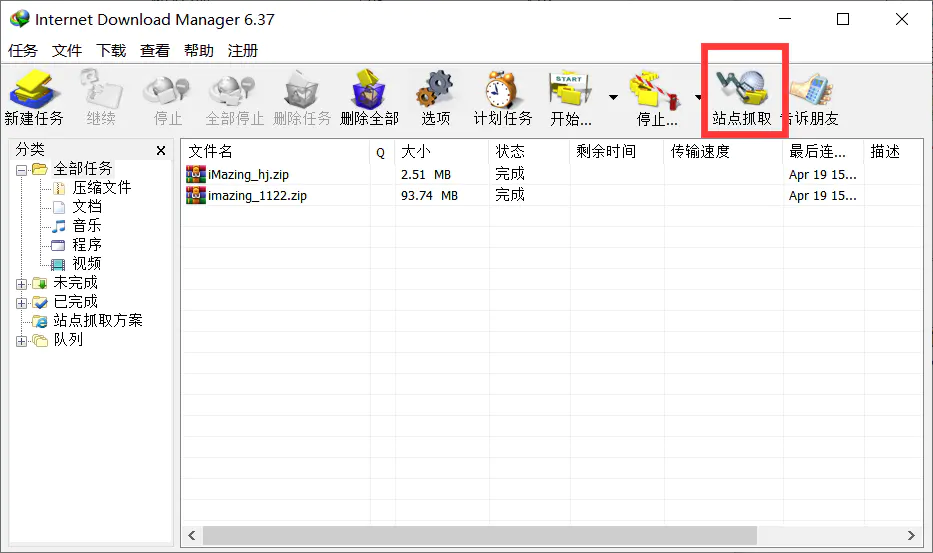The image size is (933, 553).
Task: Collapse the 全部任务 tree node
Action: pyautogui.click(x=21, y=170)
